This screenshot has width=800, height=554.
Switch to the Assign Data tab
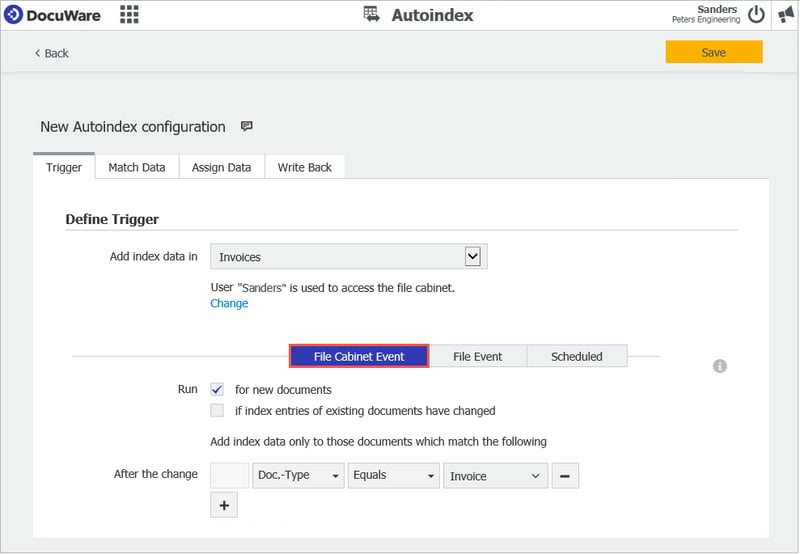[x=221, y=167]
